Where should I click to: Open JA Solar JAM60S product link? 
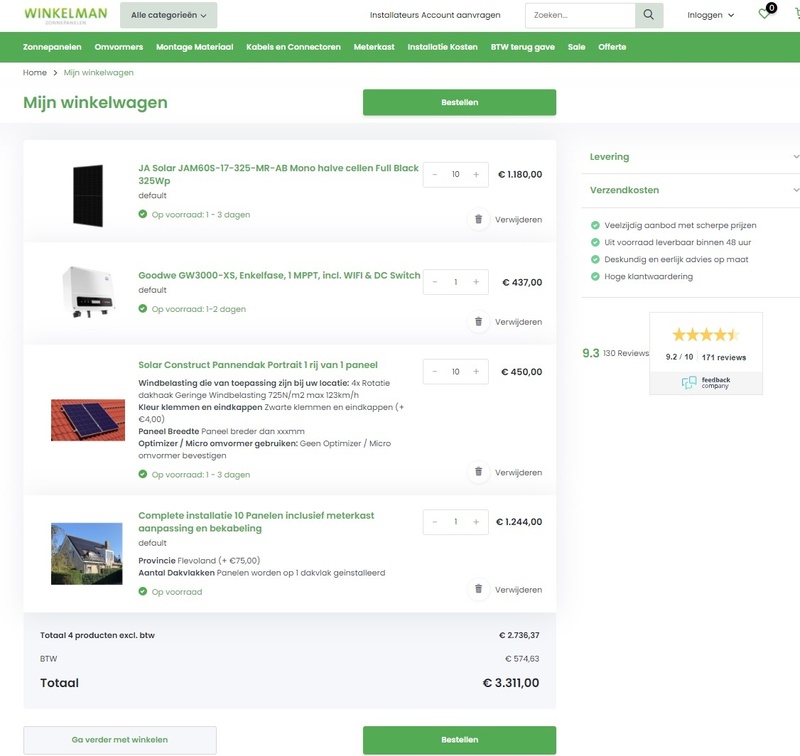pyautogui.click(x=278, y=174)
